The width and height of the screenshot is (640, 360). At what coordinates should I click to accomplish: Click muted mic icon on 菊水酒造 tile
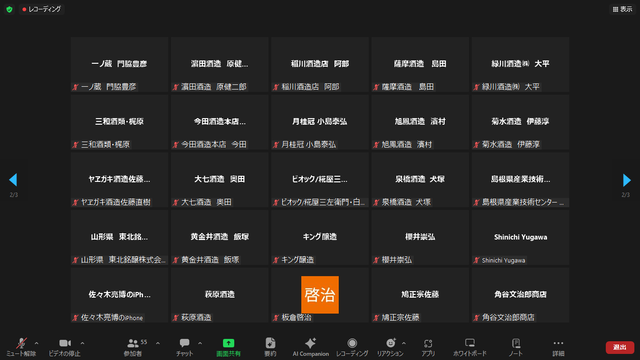click(476, 144)
